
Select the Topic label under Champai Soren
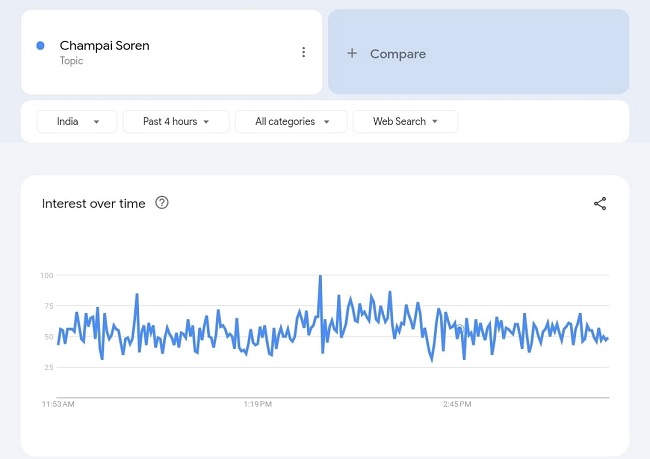[71, 61]
